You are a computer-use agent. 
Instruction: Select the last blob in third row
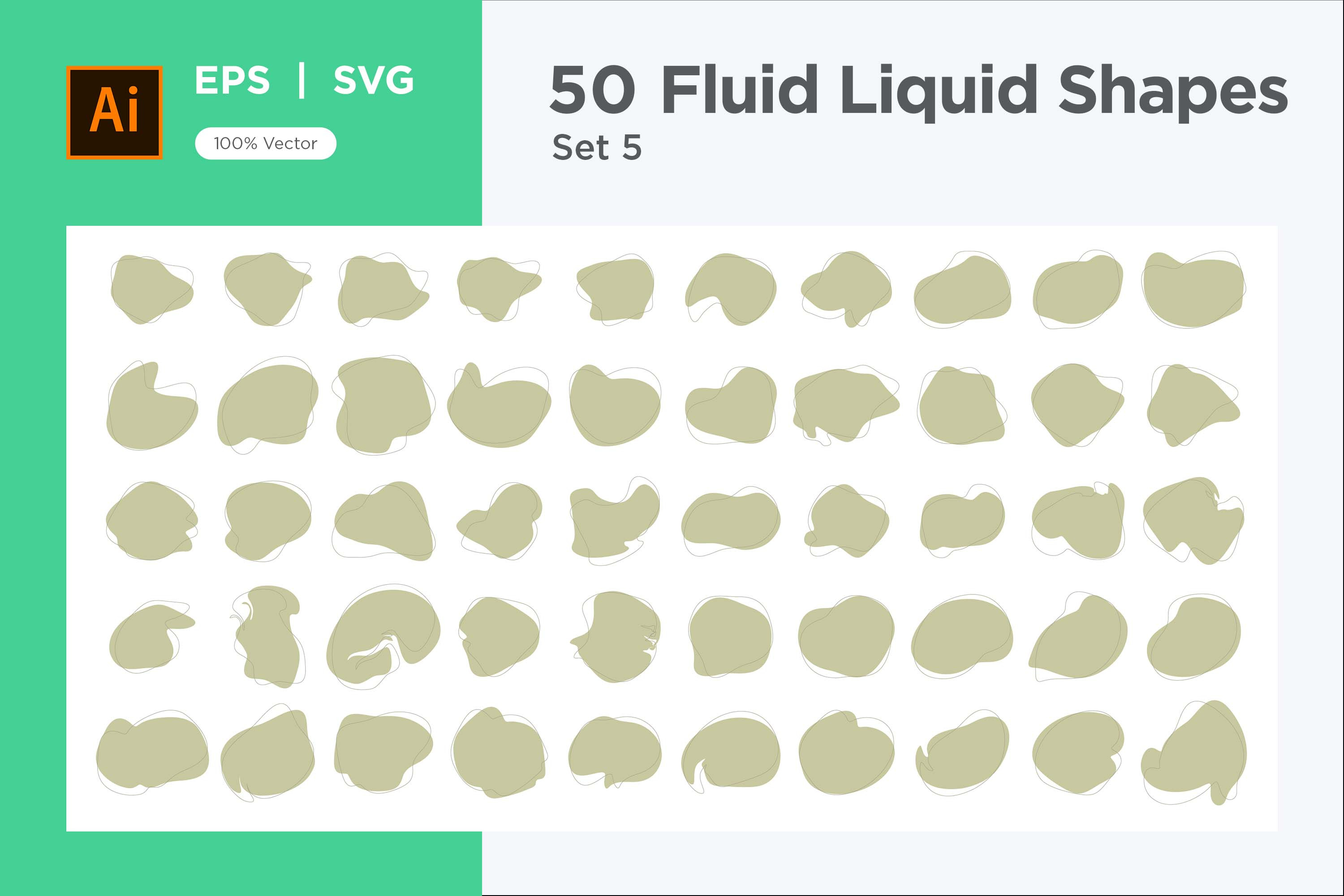pyautogui.click(x=1194, y=521)
